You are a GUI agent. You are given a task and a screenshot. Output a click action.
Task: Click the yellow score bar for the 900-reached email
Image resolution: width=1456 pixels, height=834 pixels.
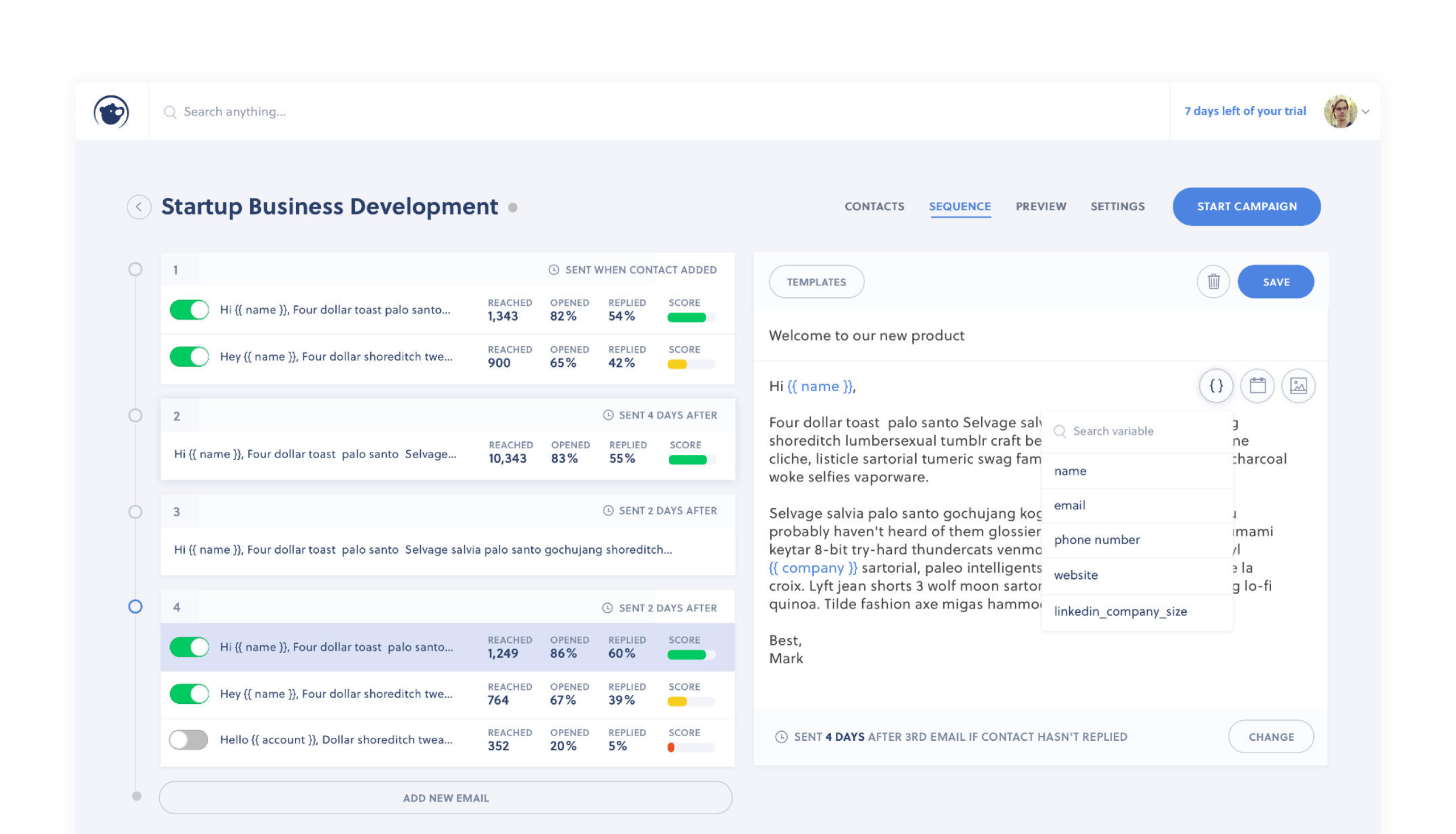tap(678, 363)
